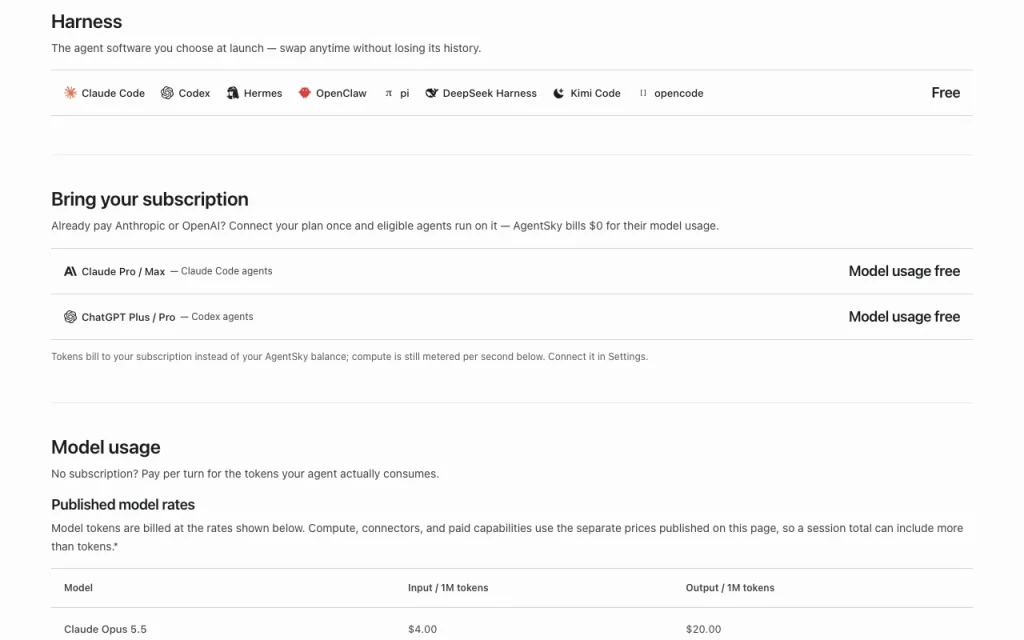This screenshot has width=1024, height=640.
Task: Select the DeepSeek Harness label
Action: coord(490,93)
